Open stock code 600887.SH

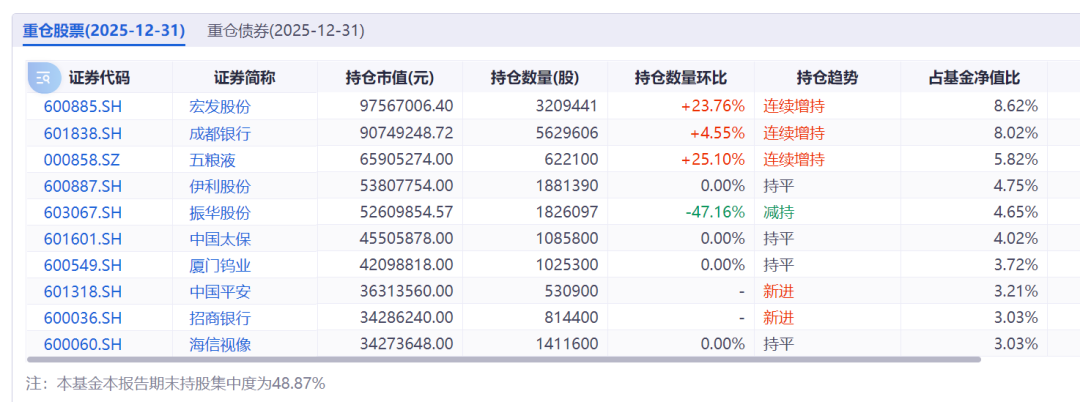82,186
